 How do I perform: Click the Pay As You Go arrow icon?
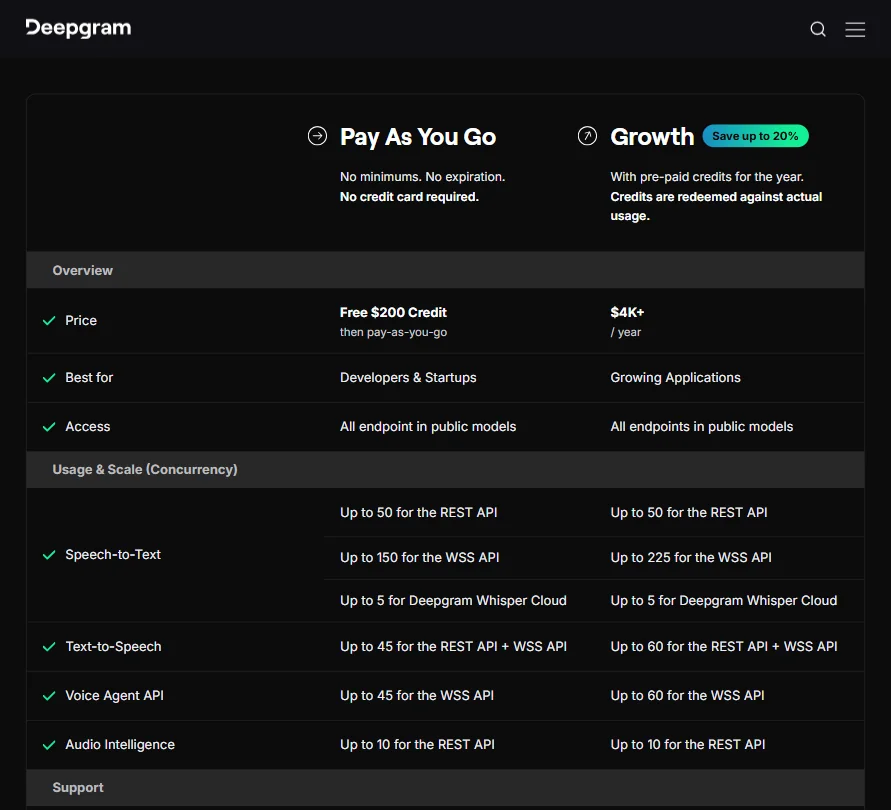click(x=317, y=136)
